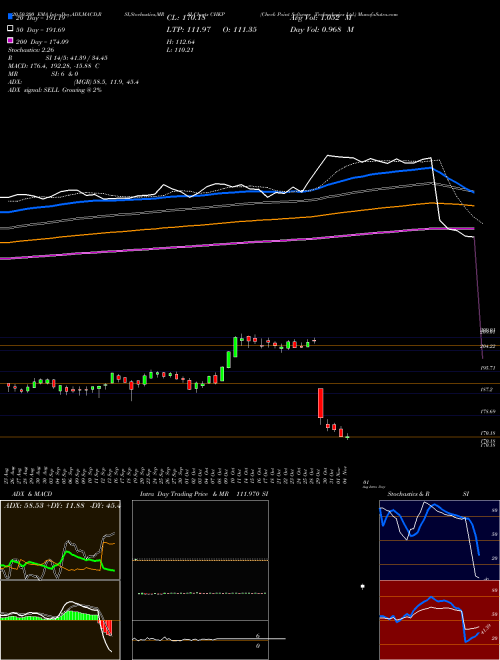Select the '50 Day - 191.69' legend text
The width and height of the screenshot is (500, 660).
[x=41, y=30]
